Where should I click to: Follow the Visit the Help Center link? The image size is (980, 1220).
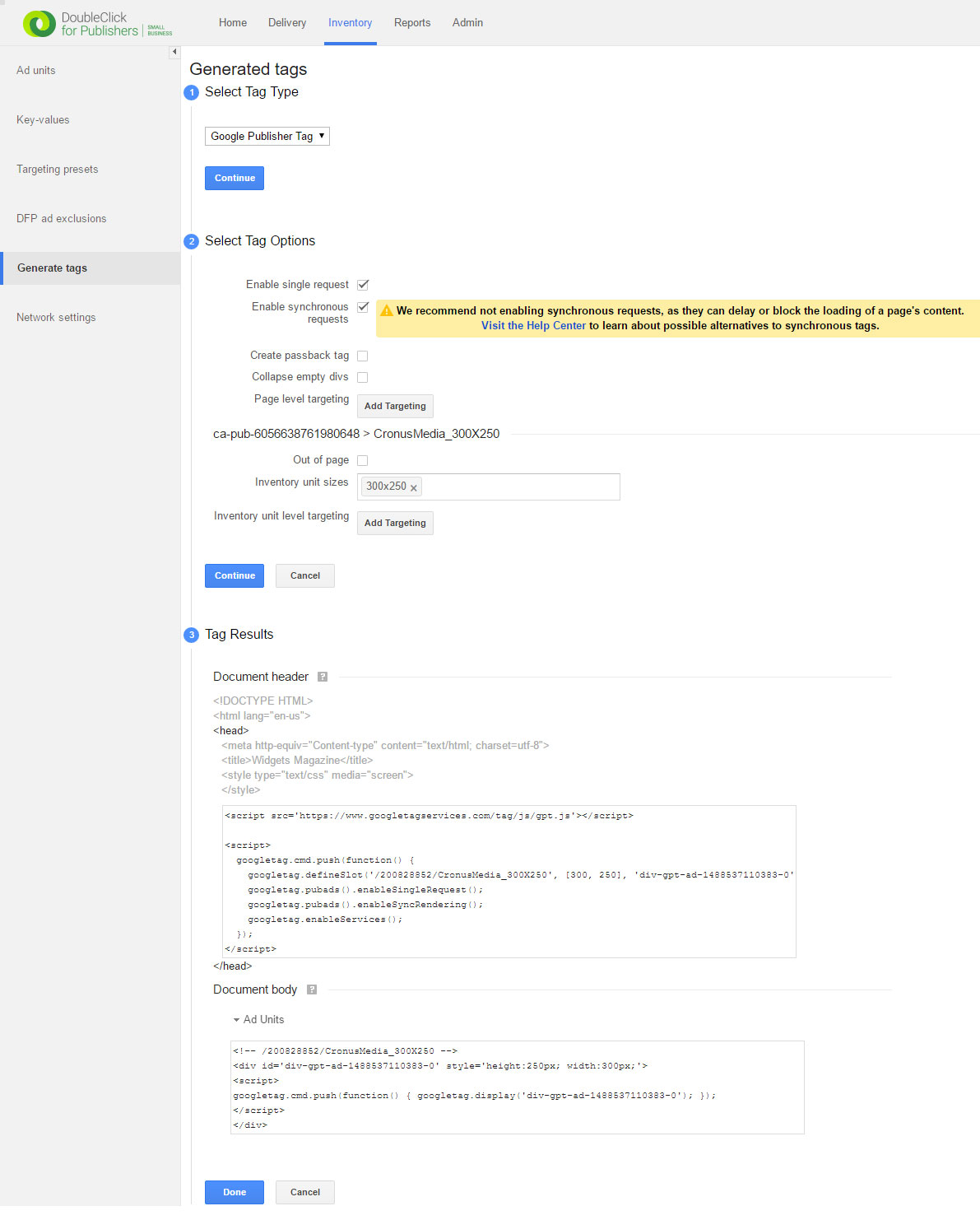coord(533,326)
